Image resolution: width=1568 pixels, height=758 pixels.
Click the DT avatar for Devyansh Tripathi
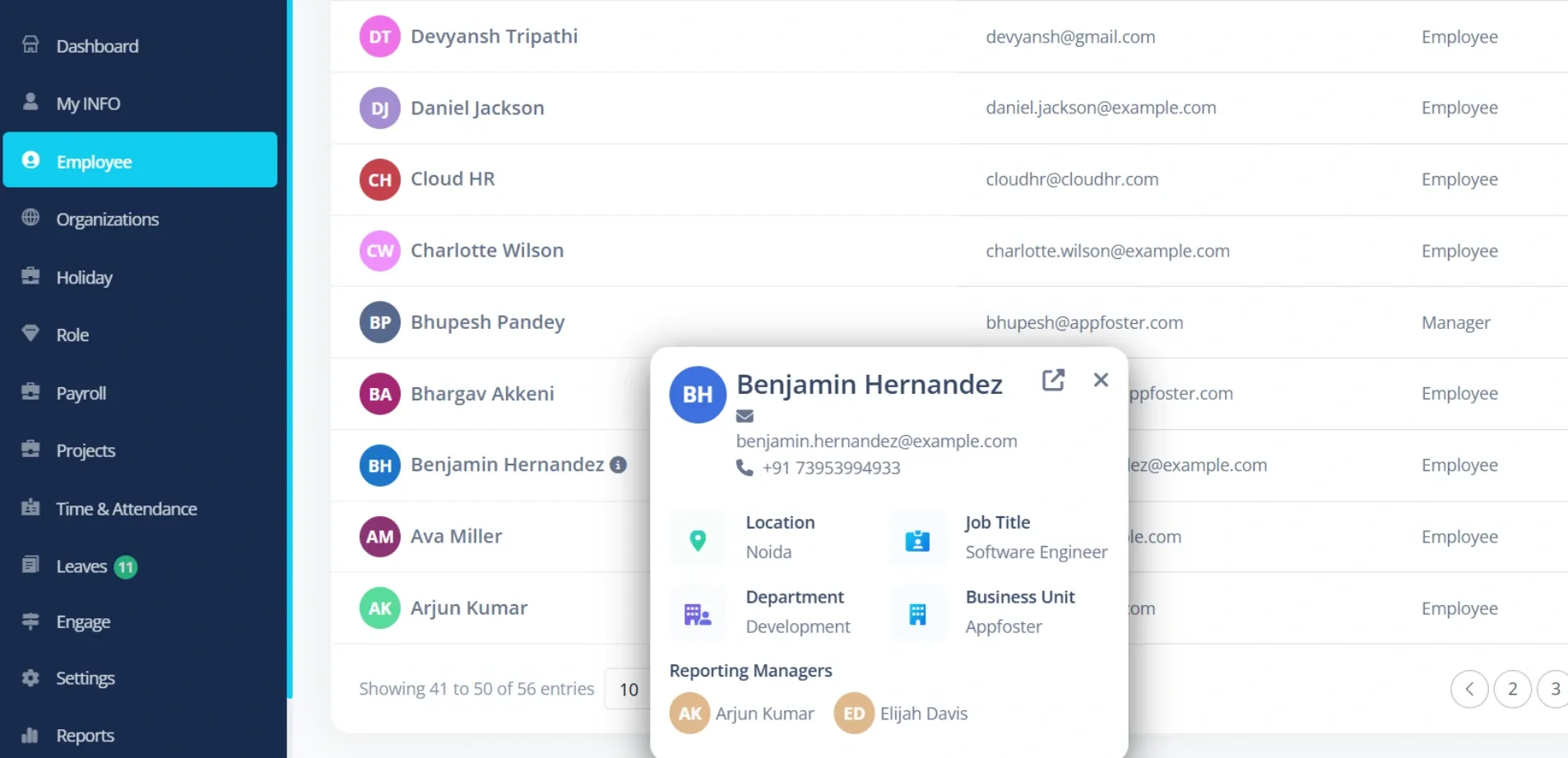[x=380, y=36]
